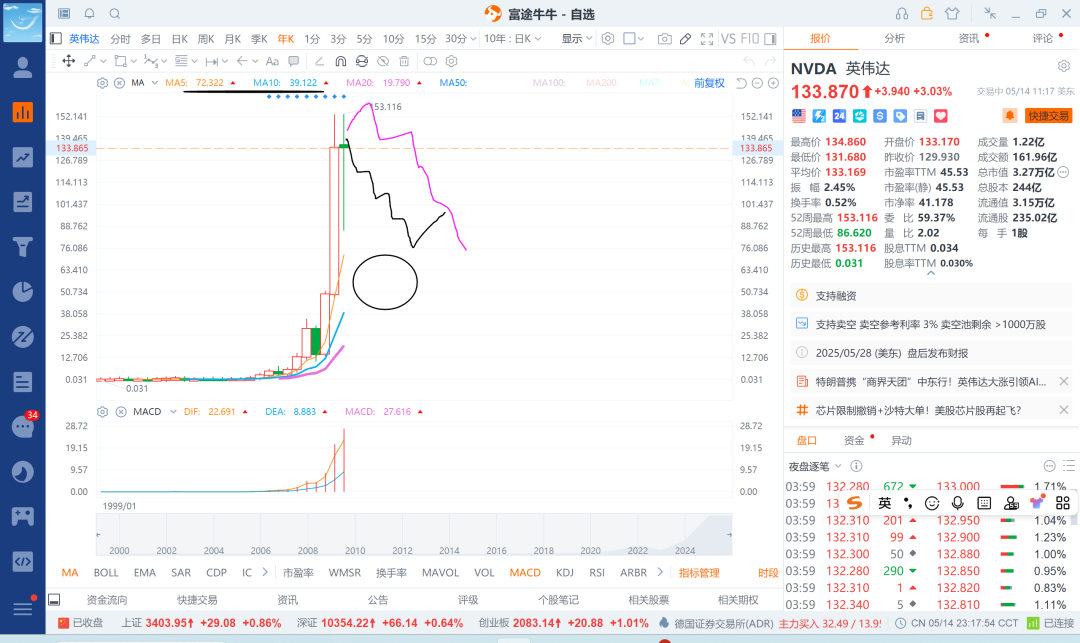Expand more main indicators after IC
The width and height of the screenshot is (1080, 643).
[x=264, y=572]
